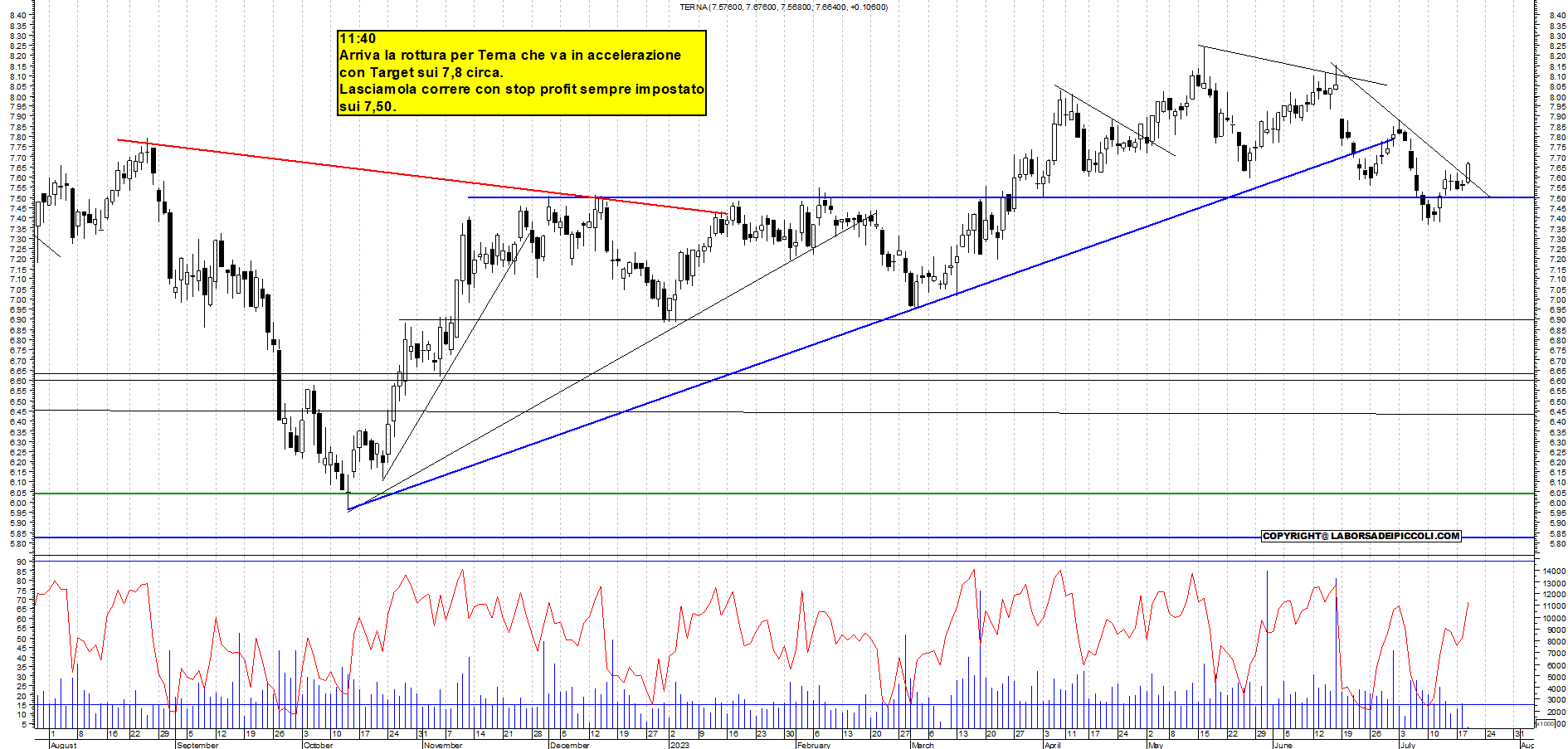This screenshot has height=749, width=1568.
Task: Click the '9000' volume scale value
Action: coord(1556,630)
